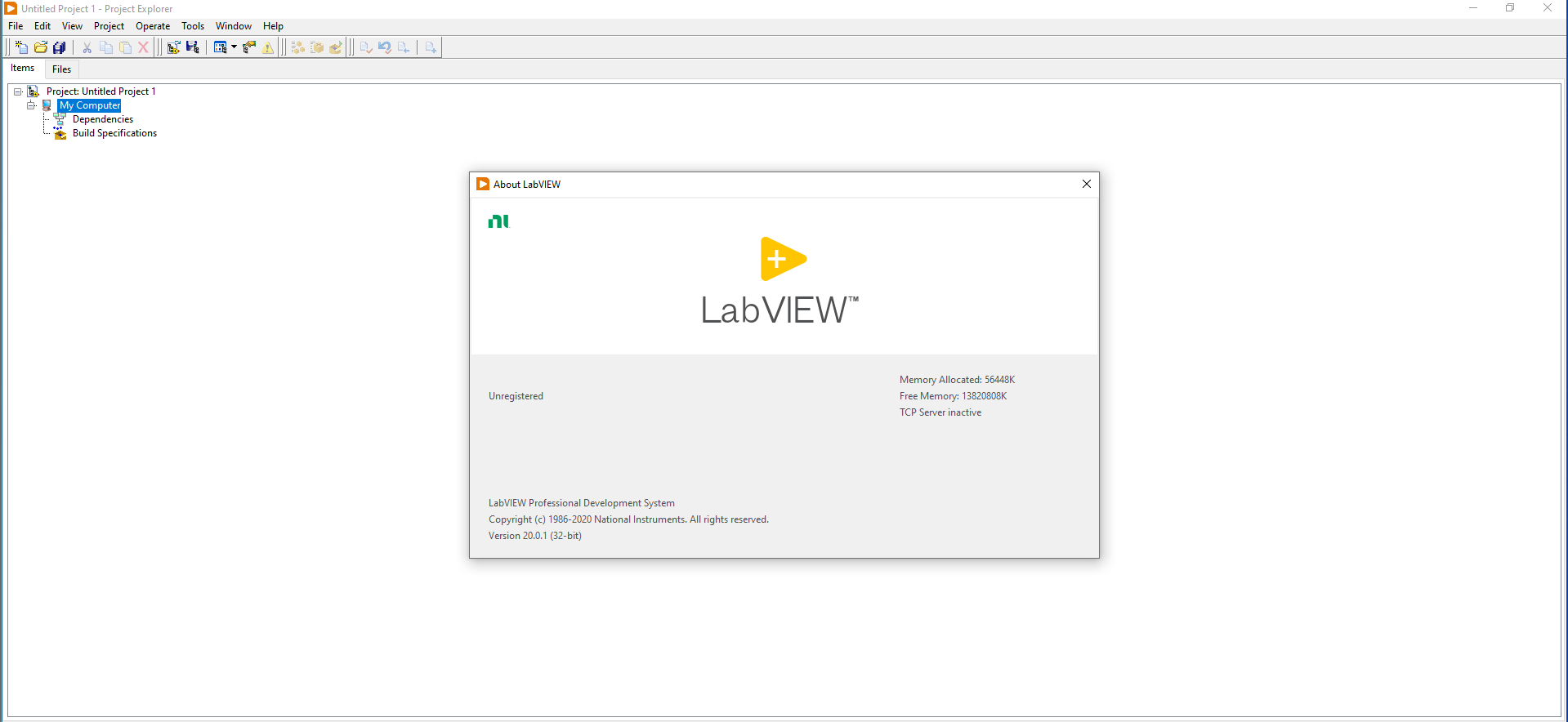
Task: Select My Computer in the project tree
Action: pyautogui.click(x=90, y=105)
